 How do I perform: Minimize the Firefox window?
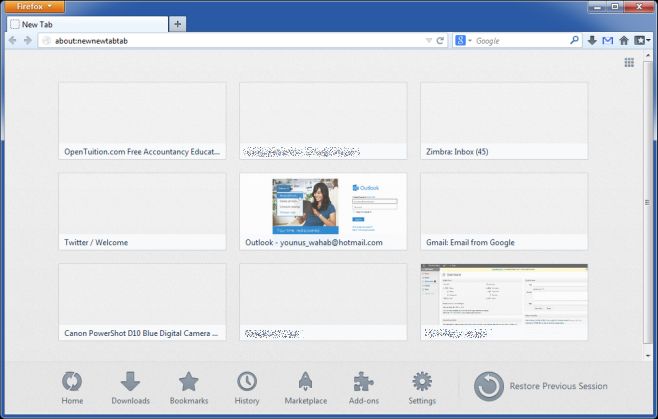(x=597, y=6)
